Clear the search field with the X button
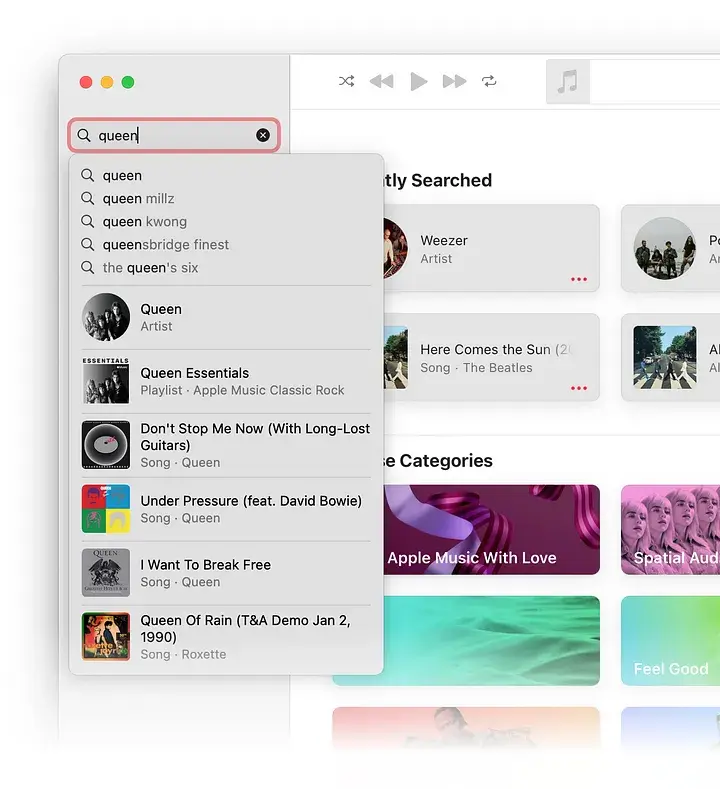Screen dimensions: 720x789 click(x=263, y=135)
